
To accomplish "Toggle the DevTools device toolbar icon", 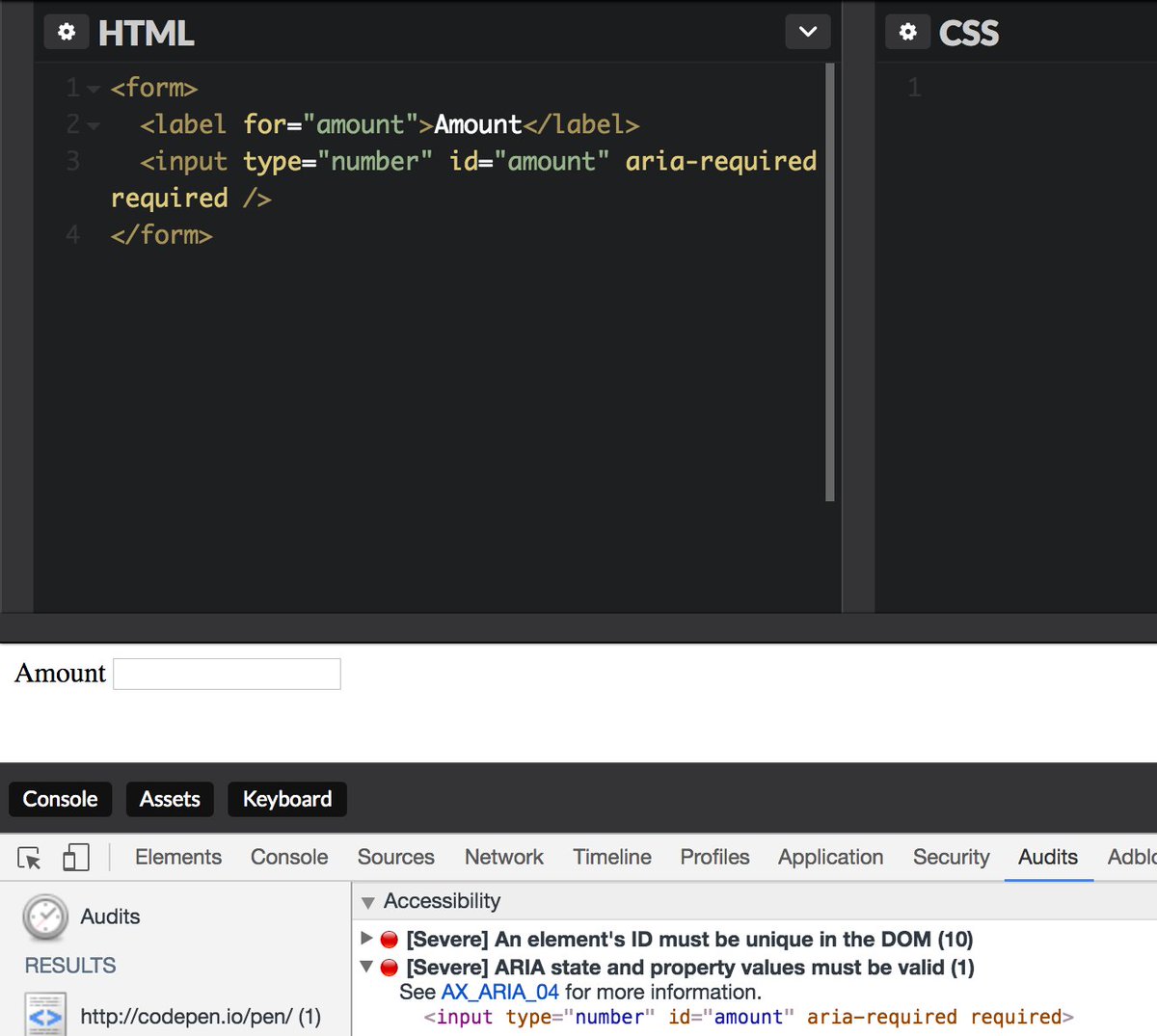I will (x=75, y=857).
